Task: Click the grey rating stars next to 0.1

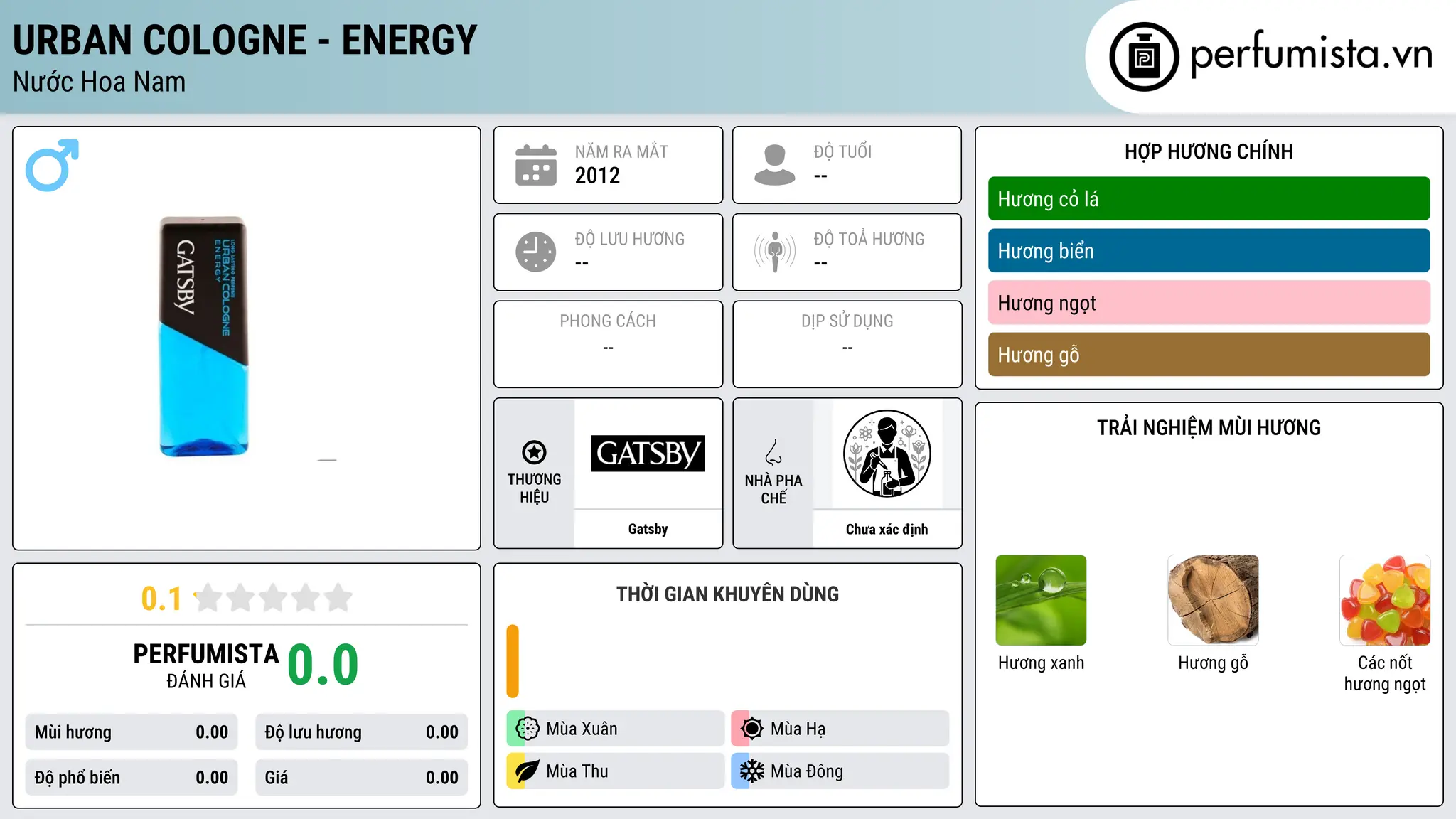Action: point(274,598)
